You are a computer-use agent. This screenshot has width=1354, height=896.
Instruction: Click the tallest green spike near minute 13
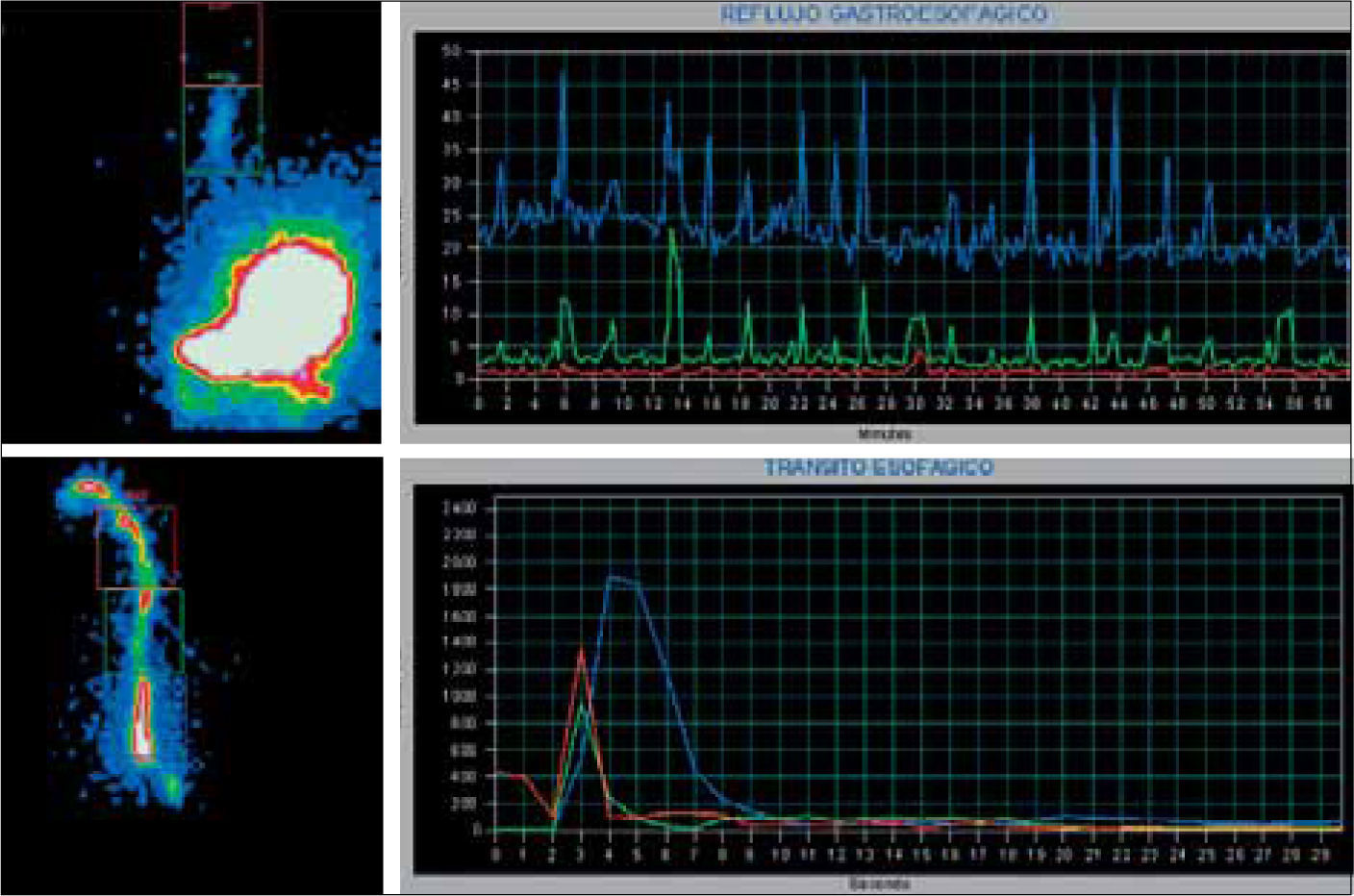pyautogui.click(x=671, y=232)
